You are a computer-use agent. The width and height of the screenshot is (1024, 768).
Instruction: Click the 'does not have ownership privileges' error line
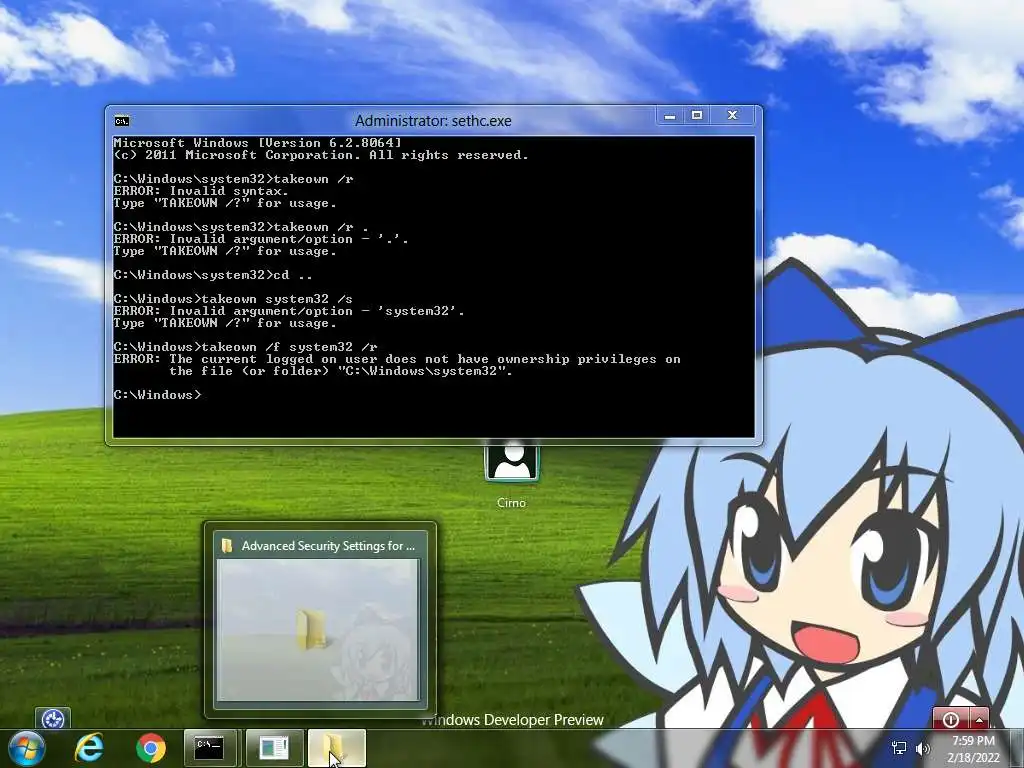click(x=397, y=359)
